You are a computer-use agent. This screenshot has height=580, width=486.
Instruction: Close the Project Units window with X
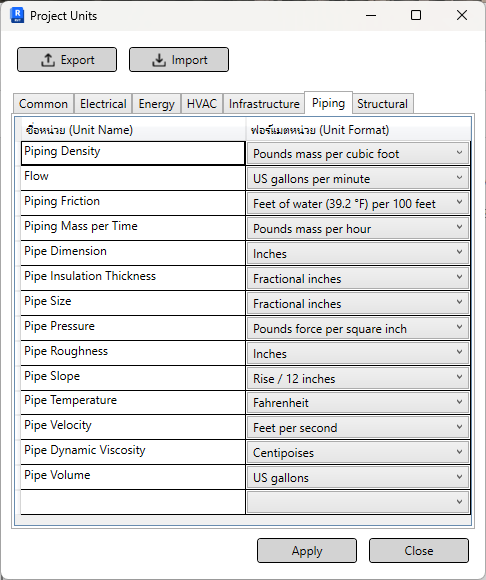pos(462,16)
